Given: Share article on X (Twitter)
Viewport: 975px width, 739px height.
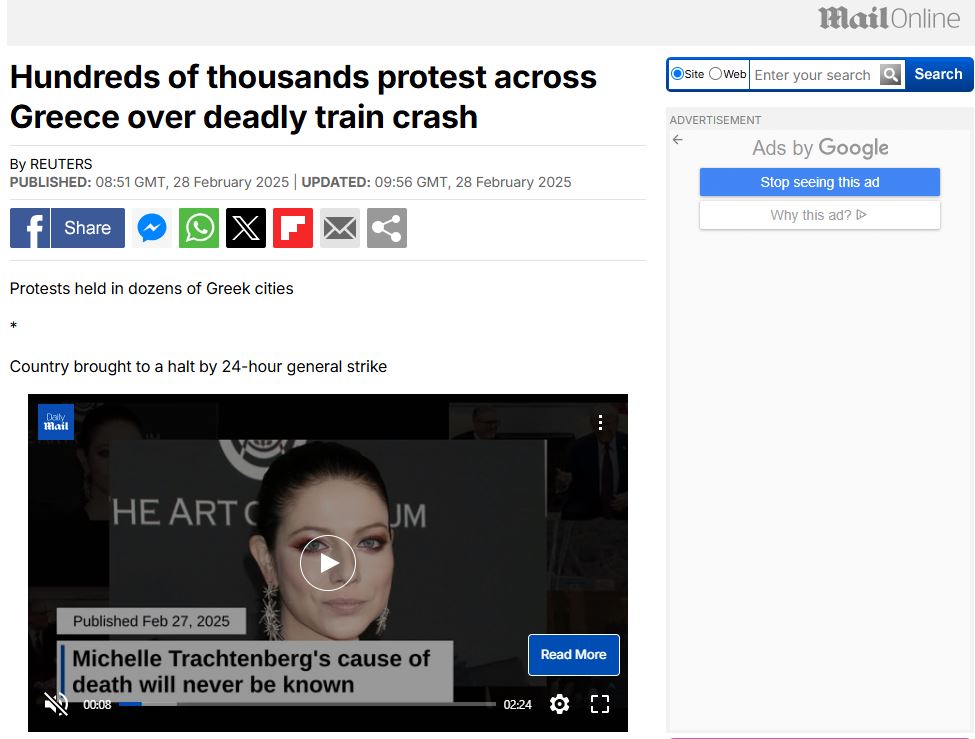Looking at the screenshot, I should (x=246, y=228).
